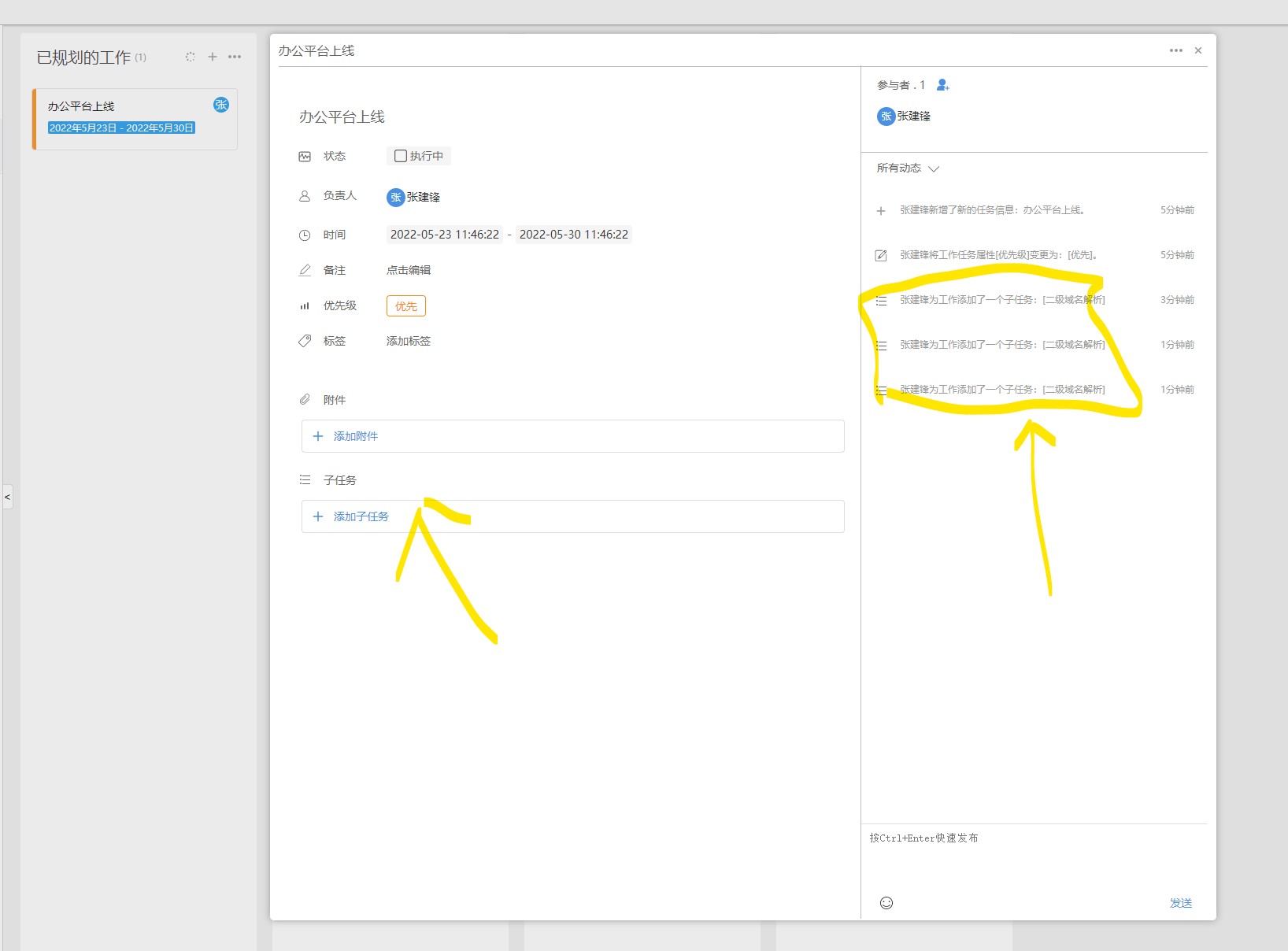Click the 参与者 . 1 label
The image size is (1288, 951).
pyautogui.click(x=901, y=85)
